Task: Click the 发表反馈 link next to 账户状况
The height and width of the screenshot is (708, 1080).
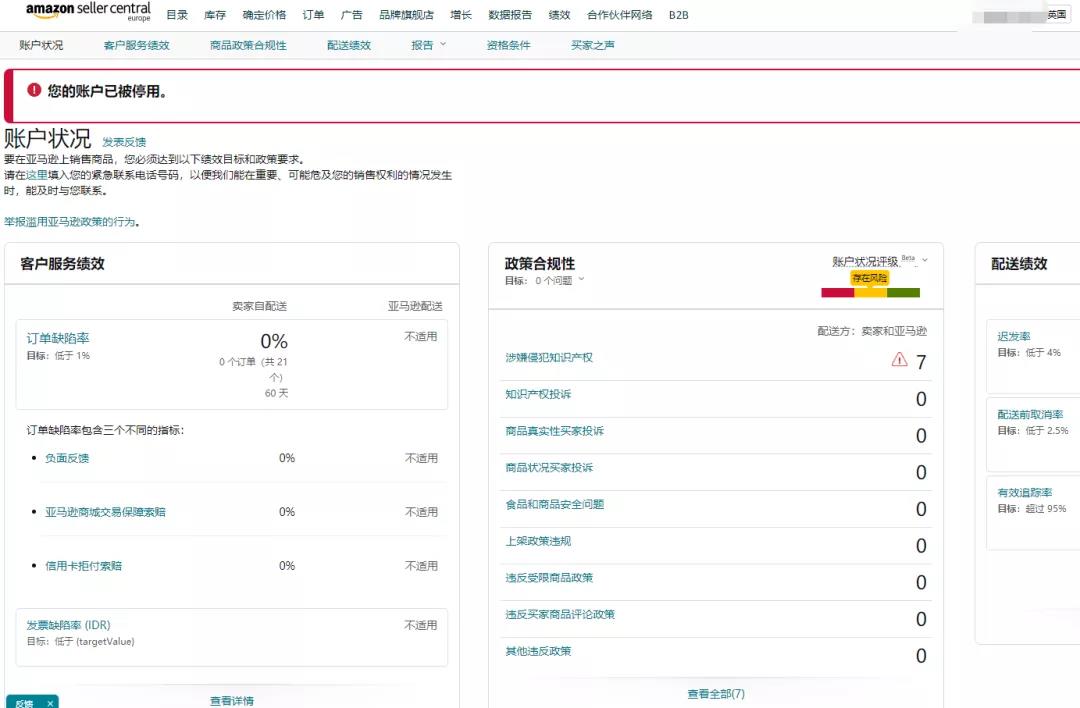Action: pyautogui.click(x=123, y=141)
